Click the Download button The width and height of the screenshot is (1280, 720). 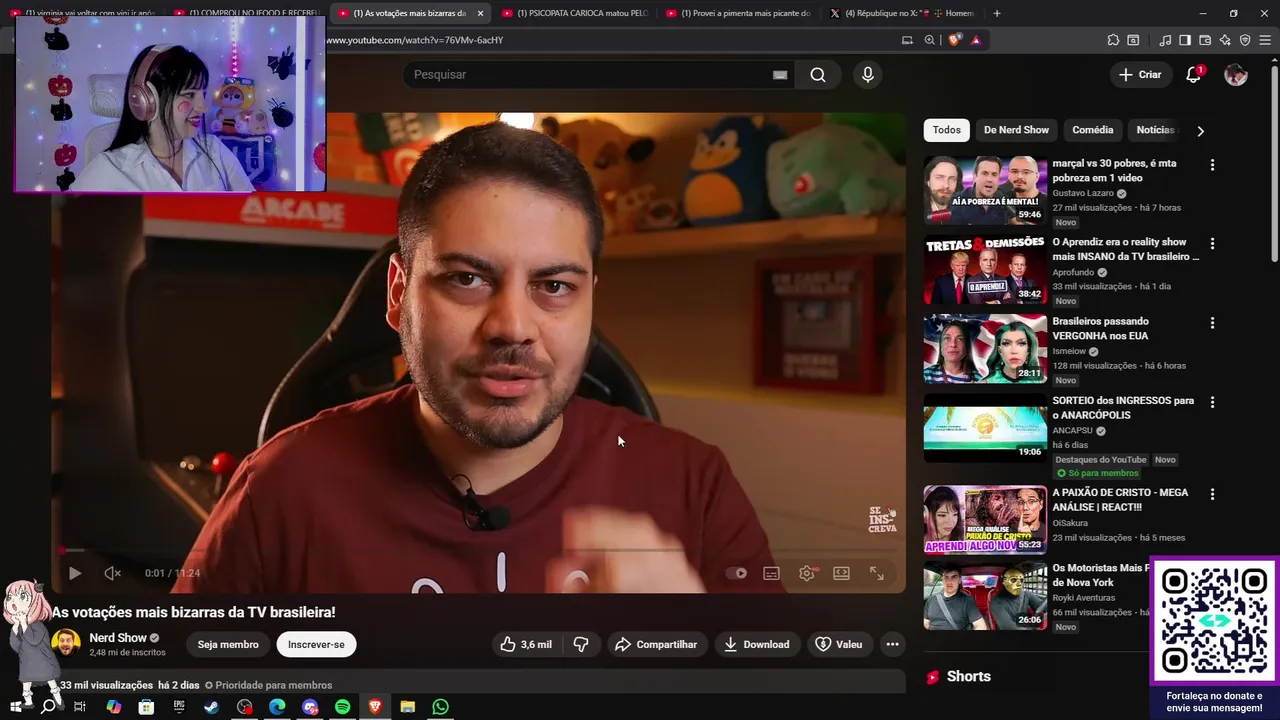point(757,644)
